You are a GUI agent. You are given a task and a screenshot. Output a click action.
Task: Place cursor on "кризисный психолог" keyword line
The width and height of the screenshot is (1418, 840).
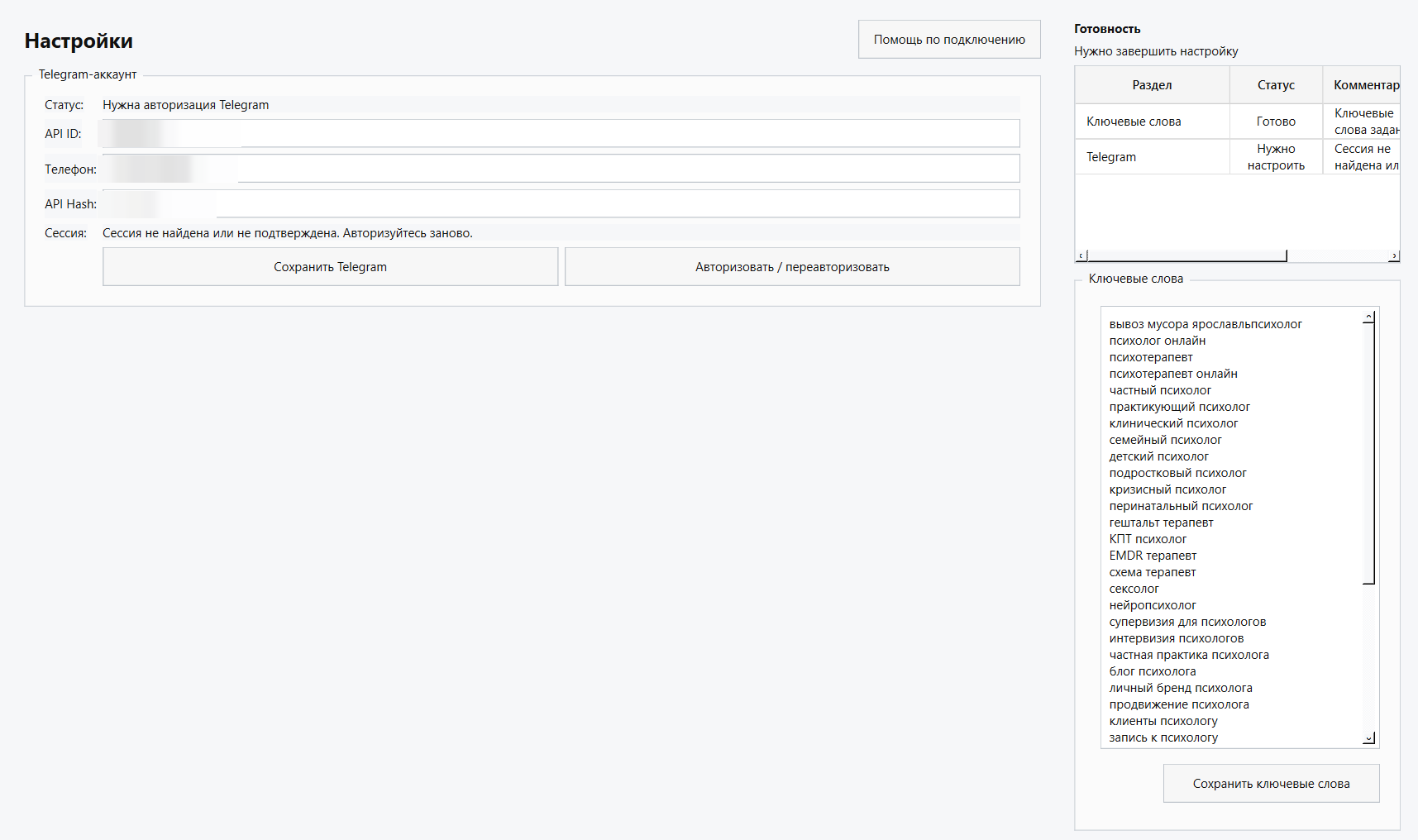tap(1167, 489)
